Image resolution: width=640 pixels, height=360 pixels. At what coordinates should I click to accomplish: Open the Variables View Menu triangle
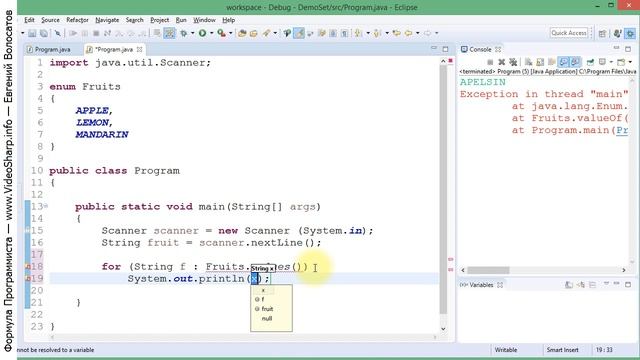click(x=607, y=284)
